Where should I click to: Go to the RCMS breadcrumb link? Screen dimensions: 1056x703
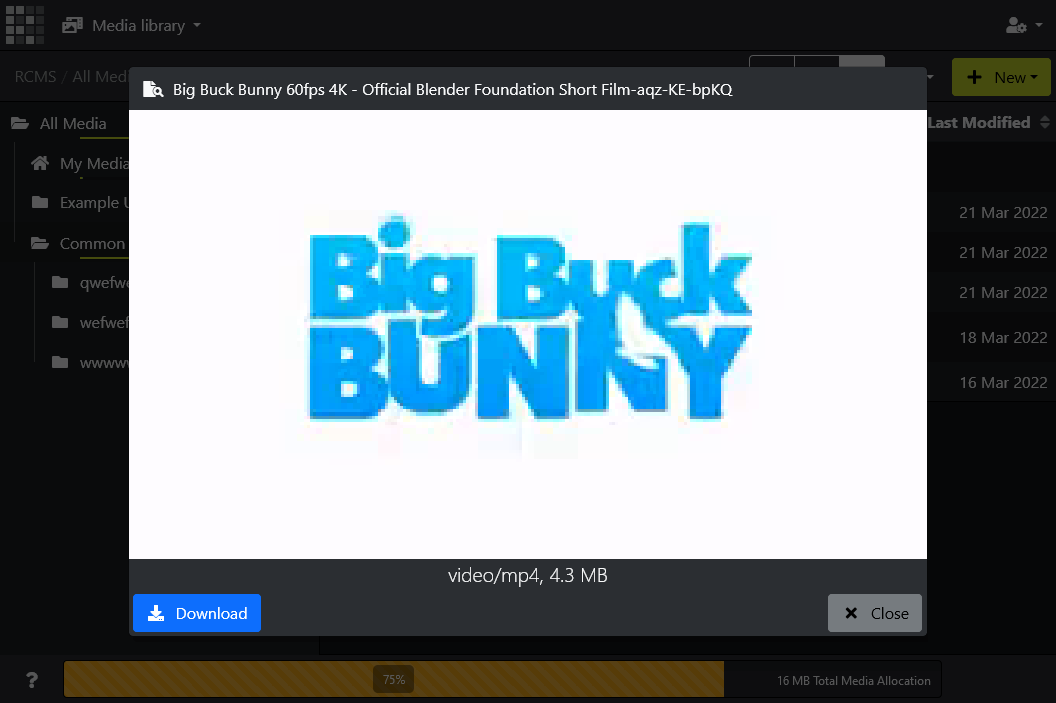pyautogui.click(x=36, y=77)
